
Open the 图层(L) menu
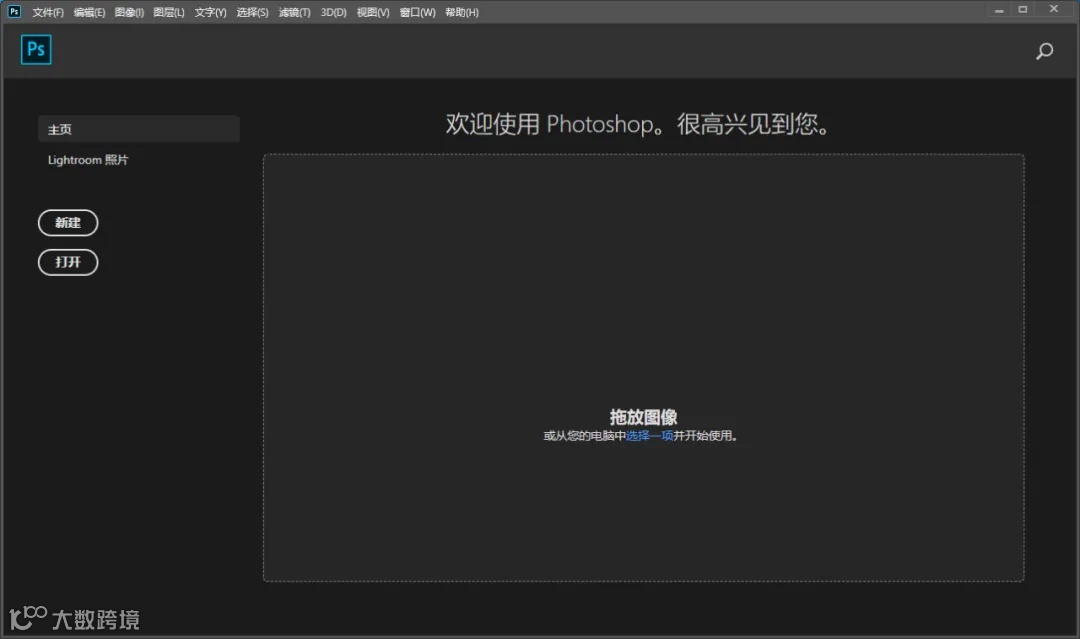click(169, 12)
